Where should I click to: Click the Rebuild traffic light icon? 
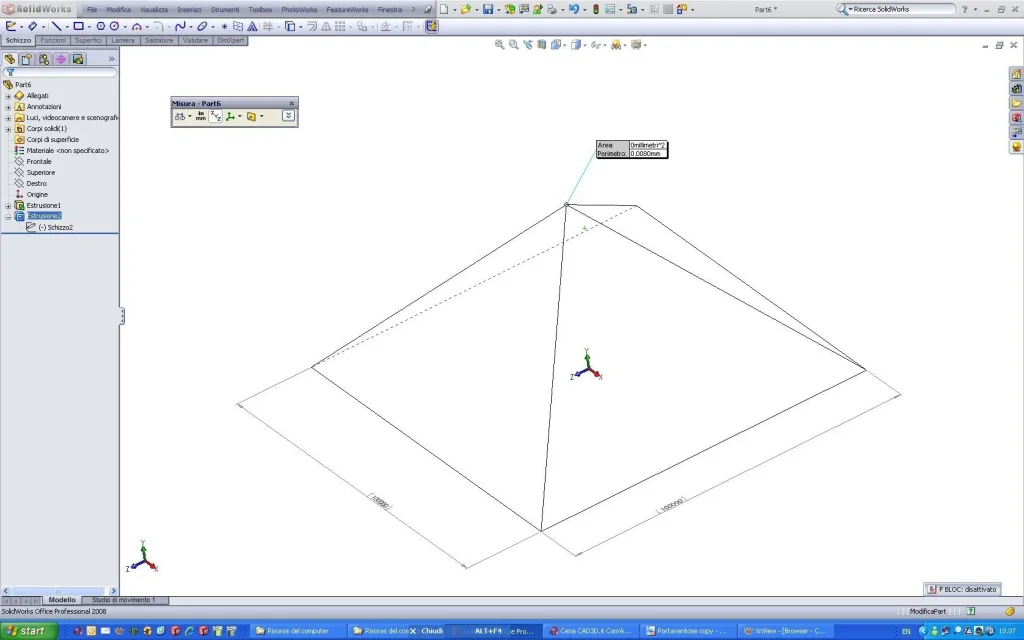[x=596, y=9]
